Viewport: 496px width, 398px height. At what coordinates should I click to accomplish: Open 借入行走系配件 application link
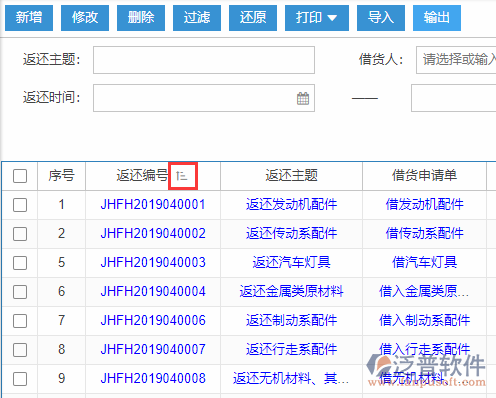coord(424,349)
